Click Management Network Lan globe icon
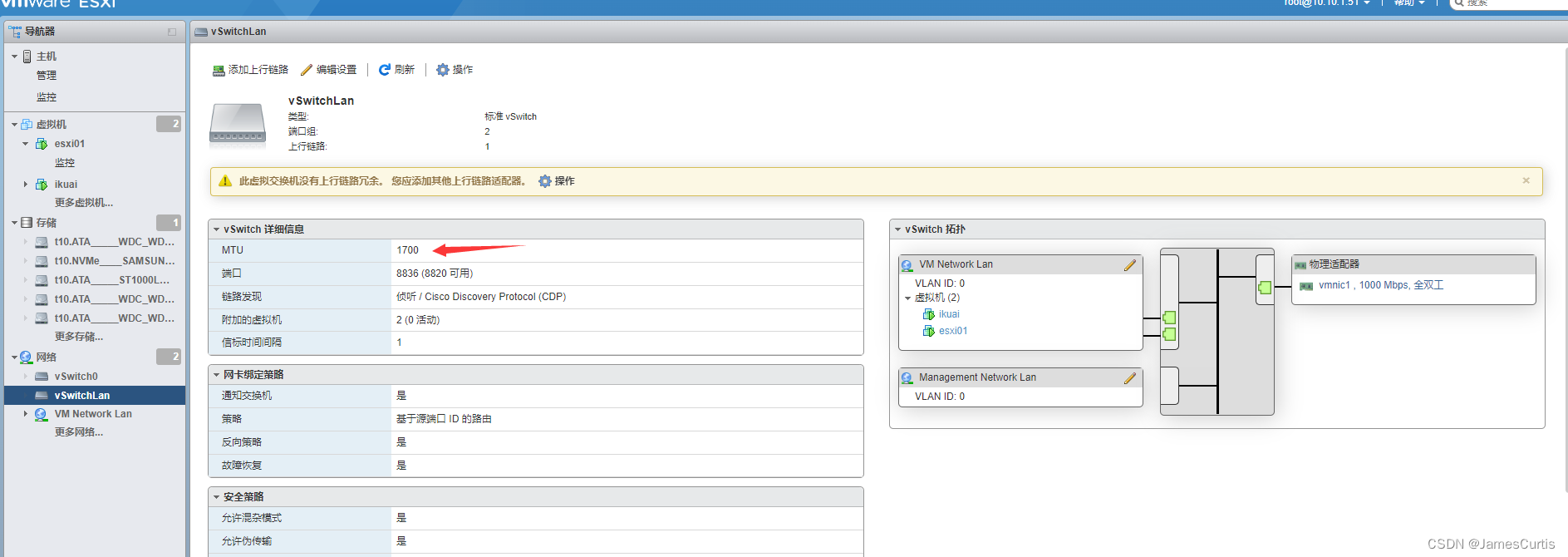 click(x=907, y=378)
